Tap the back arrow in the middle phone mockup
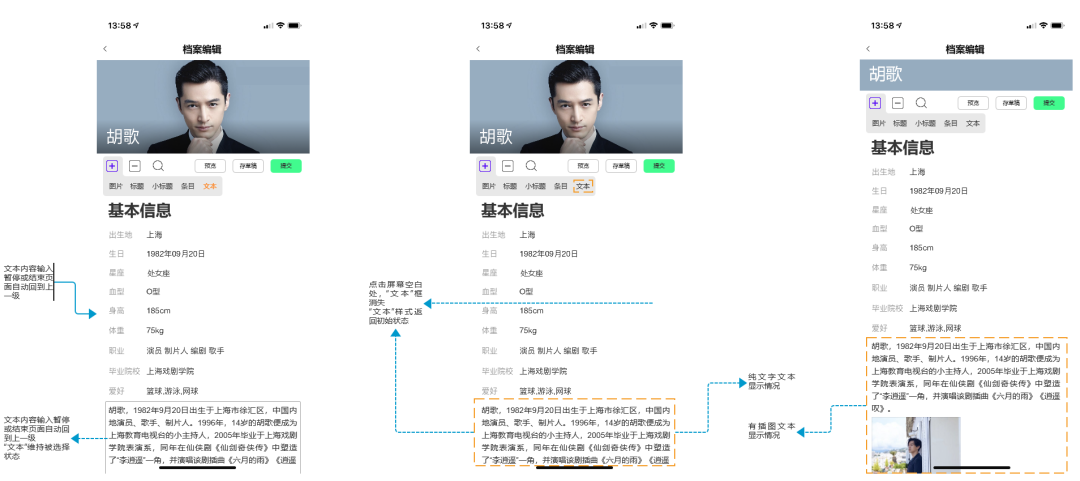This screenshot has height=481, width=1080. click(478, 49)
